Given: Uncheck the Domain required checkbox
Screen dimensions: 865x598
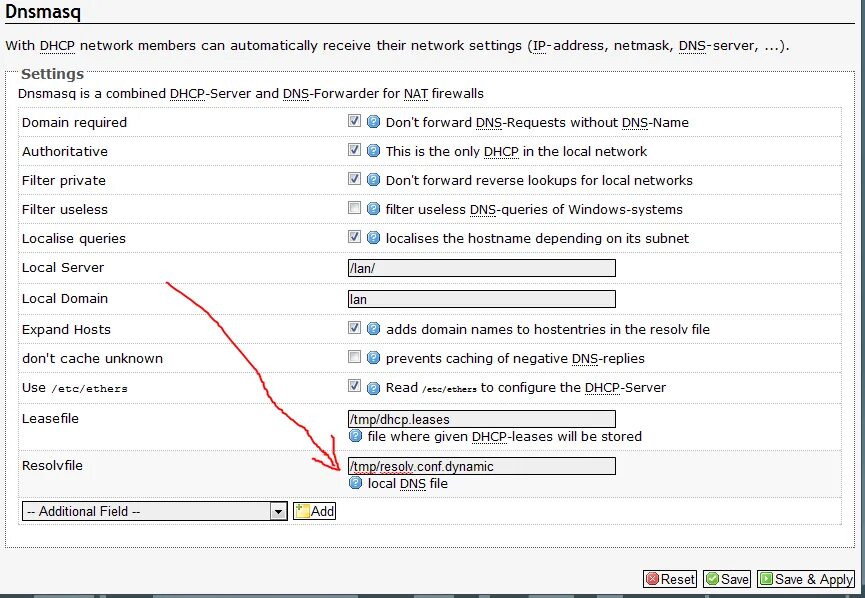Looking at the screenshot, I should [x=354, y=120].
